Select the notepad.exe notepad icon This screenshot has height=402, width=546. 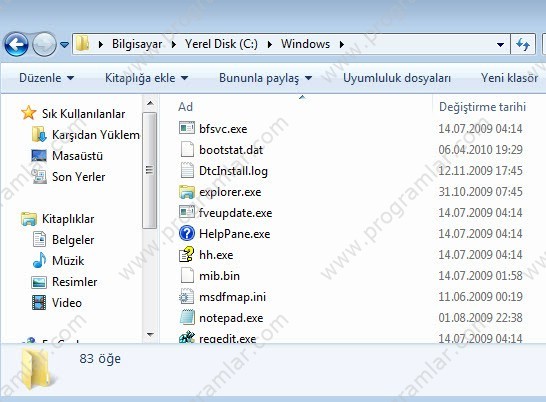pyautogui.click(x=187, y=318)
